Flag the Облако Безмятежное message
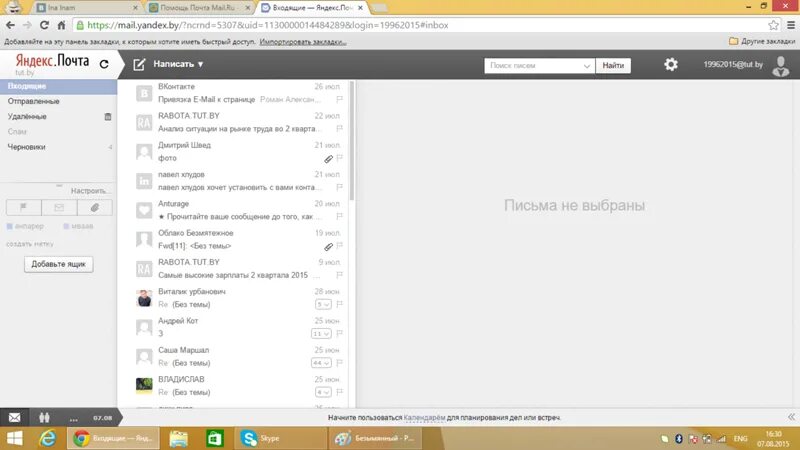This screenshot has width=800, height=450. coord(340,246)
